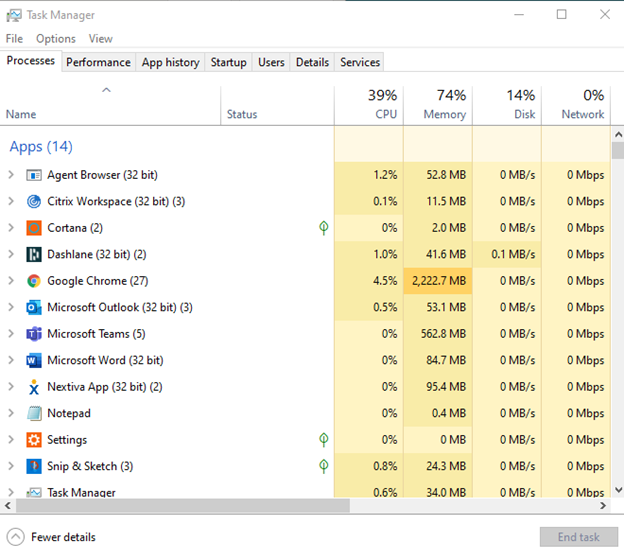Sort by the Disk column header
The image size is (624, 560).
507,105
